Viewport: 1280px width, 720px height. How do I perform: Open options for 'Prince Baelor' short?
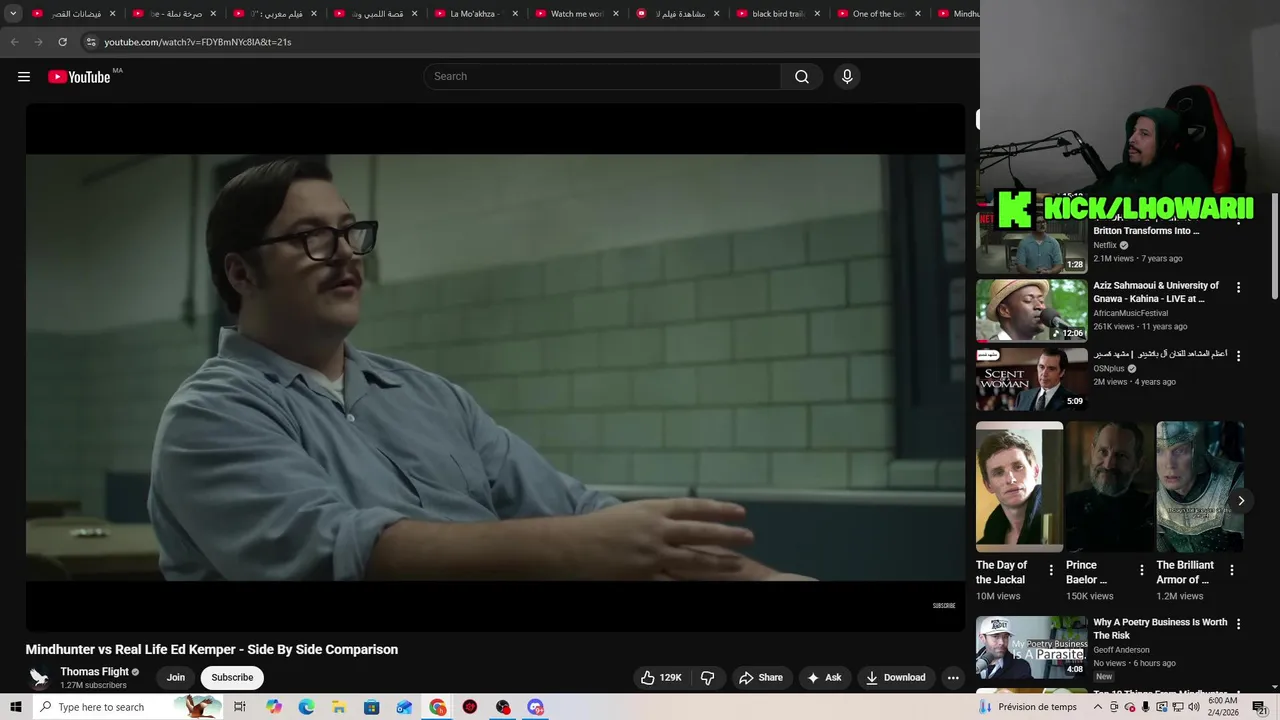pos(1142,570)
